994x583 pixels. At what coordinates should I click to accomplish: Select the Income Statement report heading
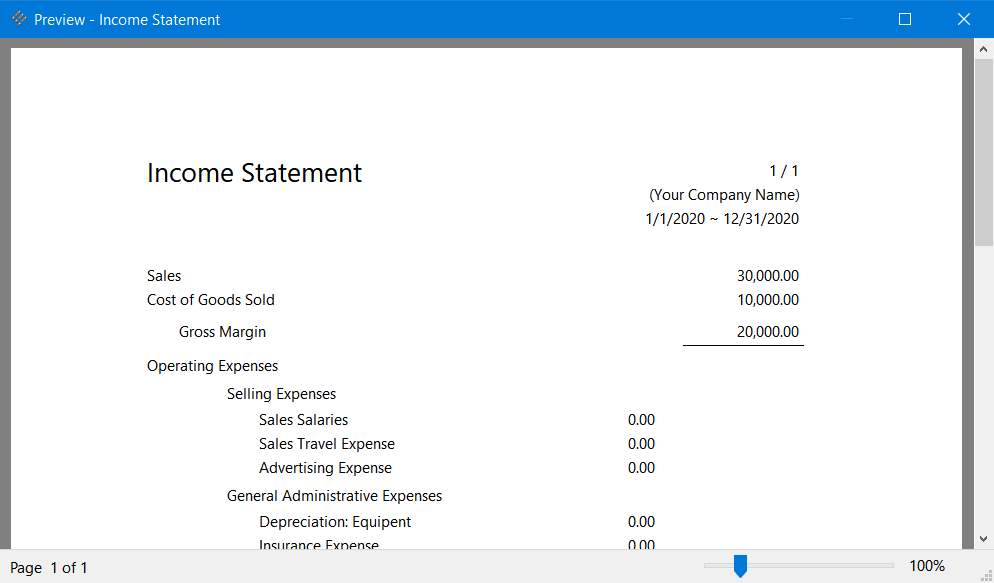[x=254, y=173]
